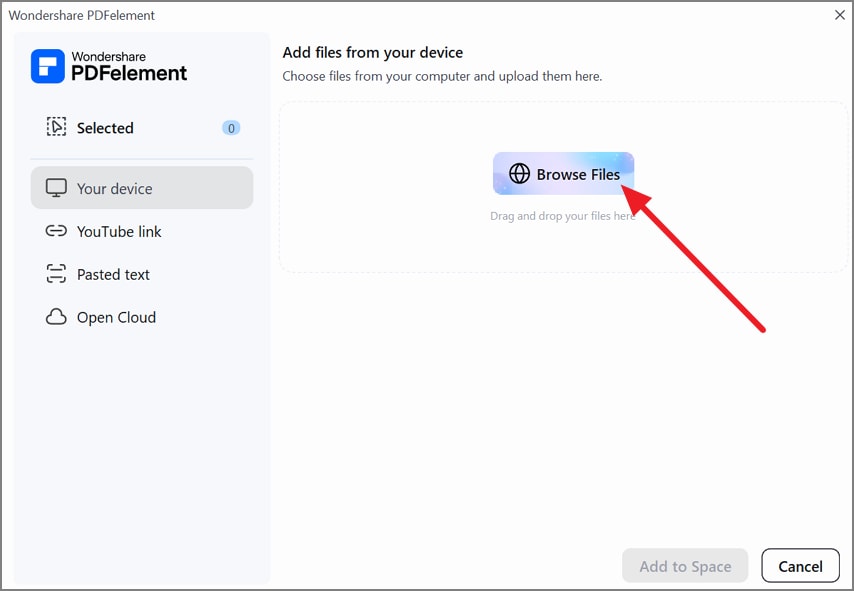Click the Add files from your device heading
854x591 pixels.
pos(373,53)
